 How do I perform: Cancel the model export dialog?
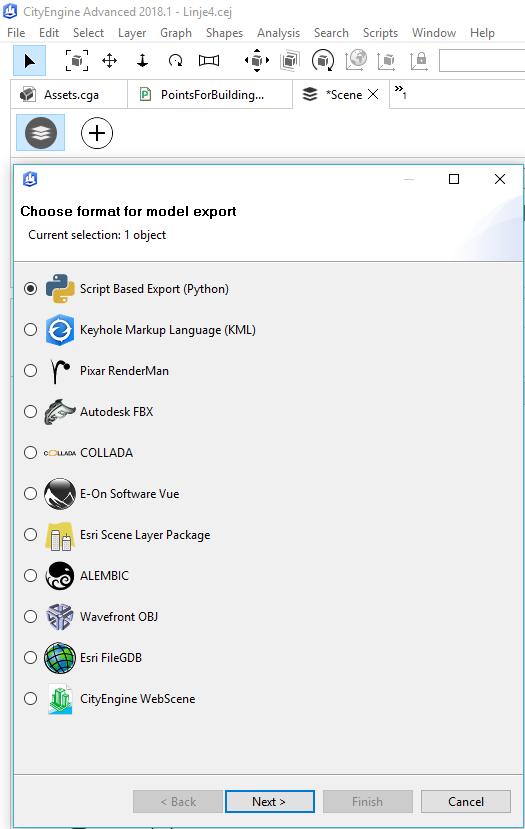(x=466, y=802)
